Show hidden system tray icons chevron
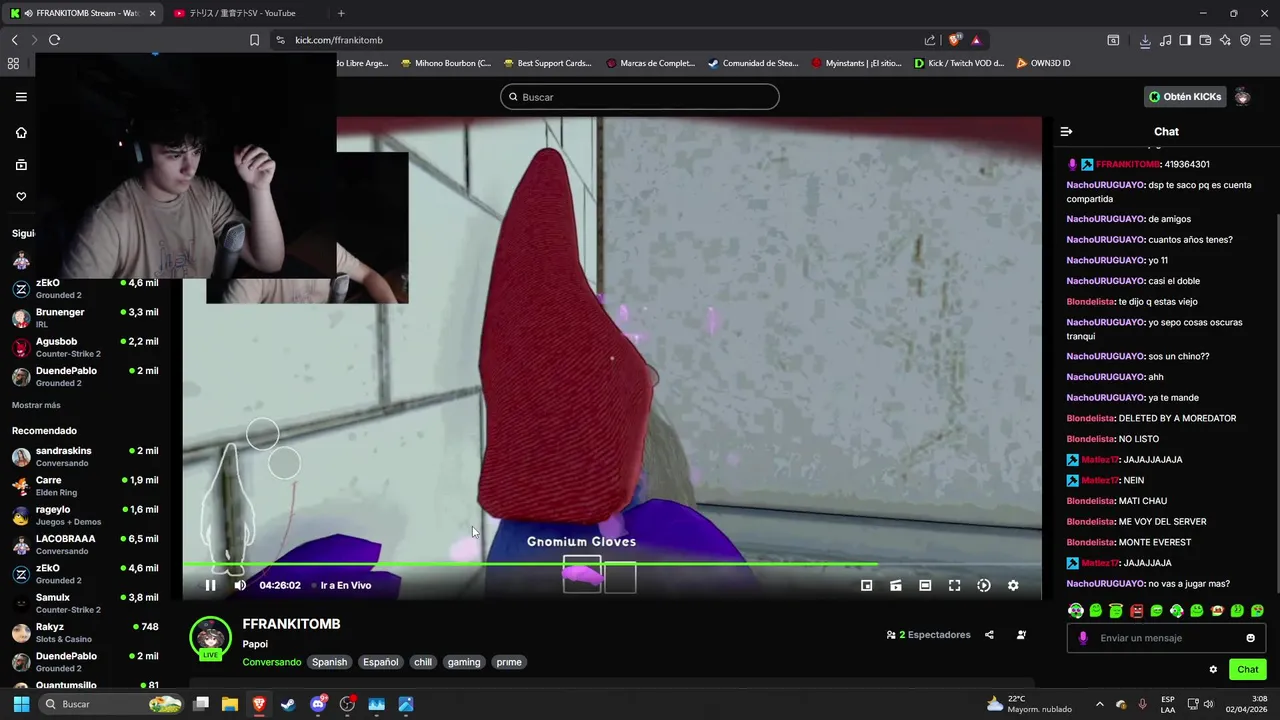The height and width of the screenshot is (720, 1280). pos(1099,704)
